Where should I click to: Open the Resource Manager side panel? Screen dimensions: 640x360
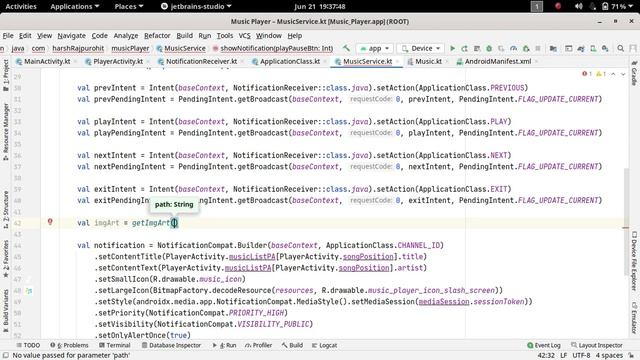(x=6, y=131)
